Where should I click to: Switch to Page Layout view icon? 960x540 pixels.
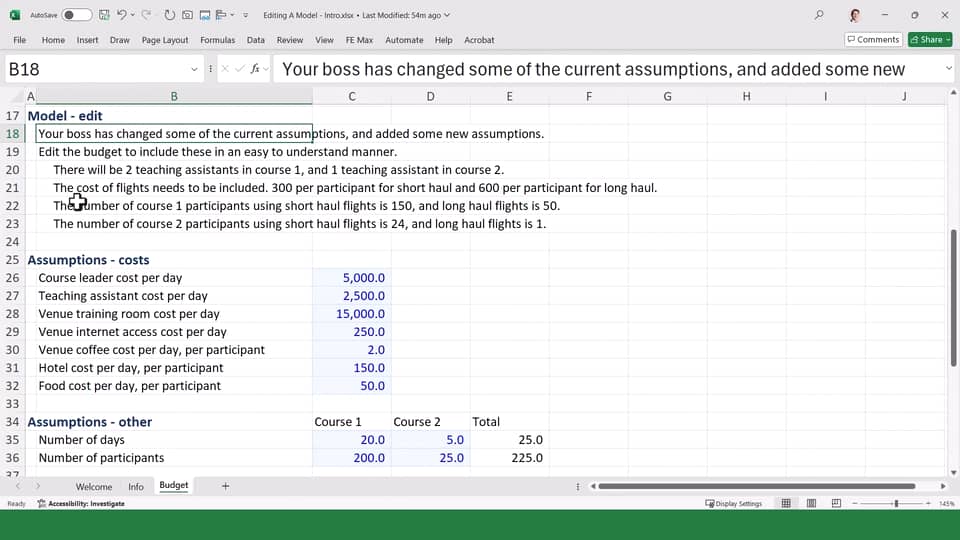[x=811, y=503]
